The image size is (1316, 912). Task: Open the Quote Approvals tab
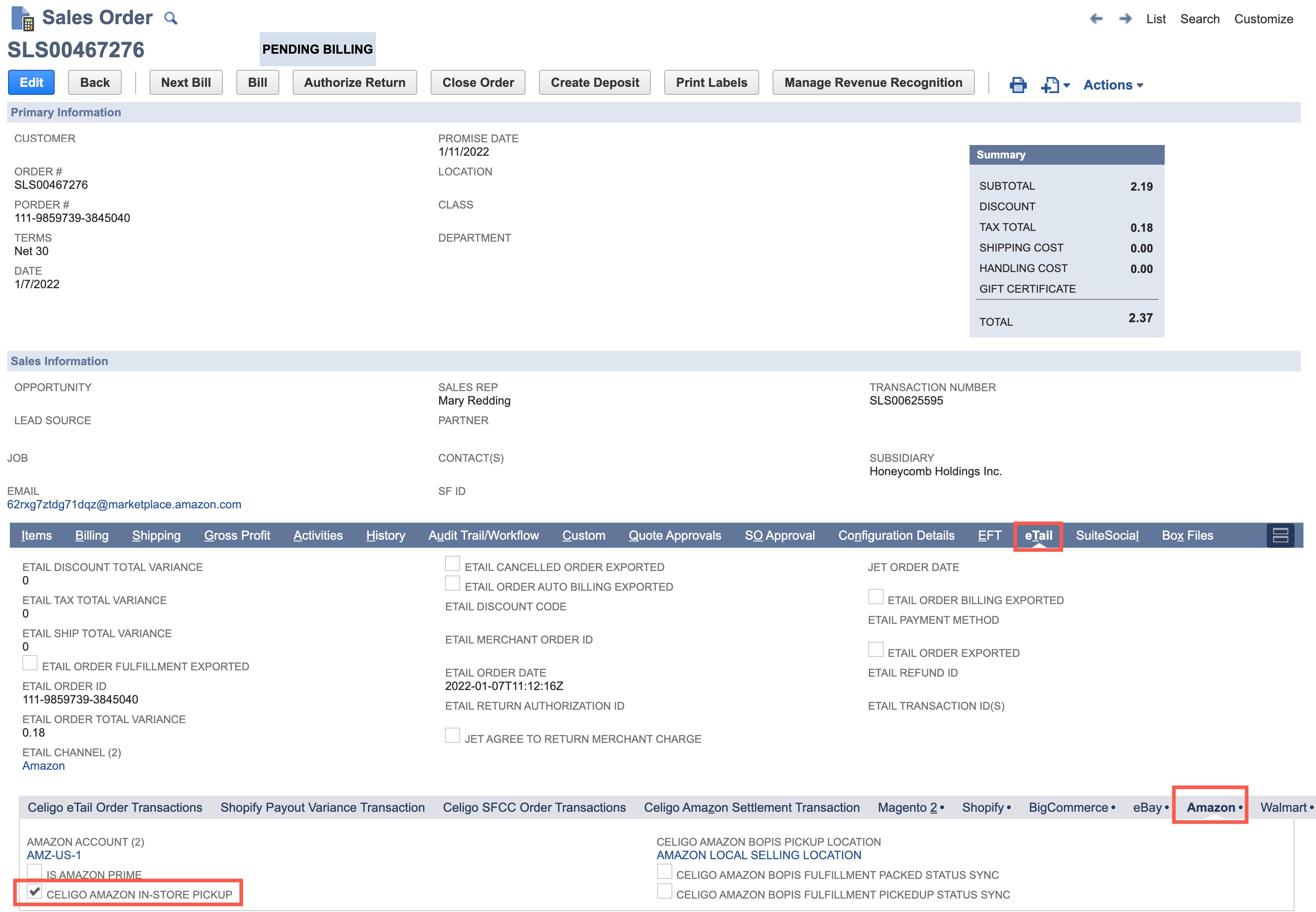675,535
